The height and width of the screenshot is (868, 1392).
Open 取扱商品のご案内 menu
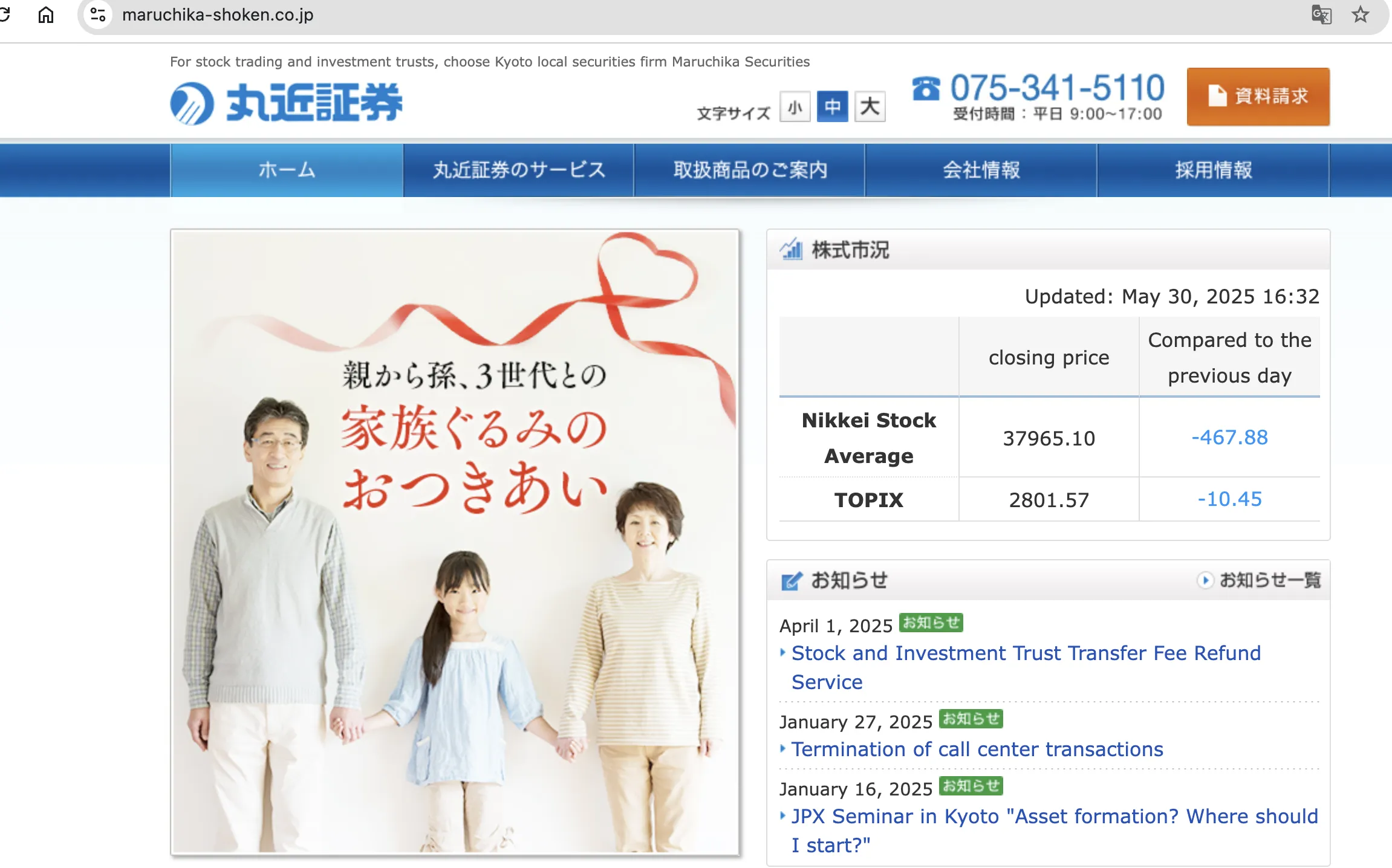tap(750, 170)
